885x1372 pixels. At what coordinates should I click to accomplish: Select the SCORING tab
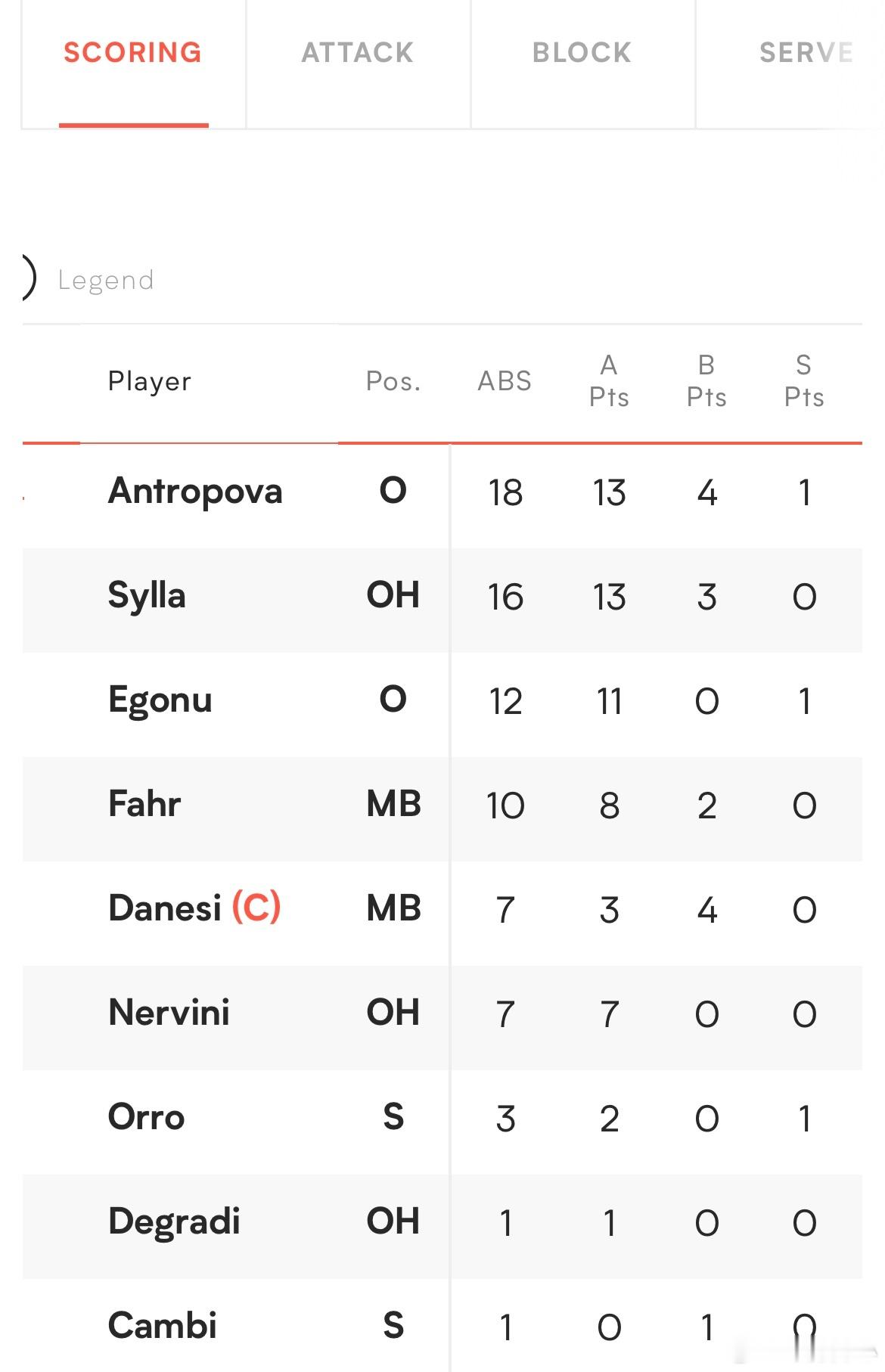[x=133, y=53]
